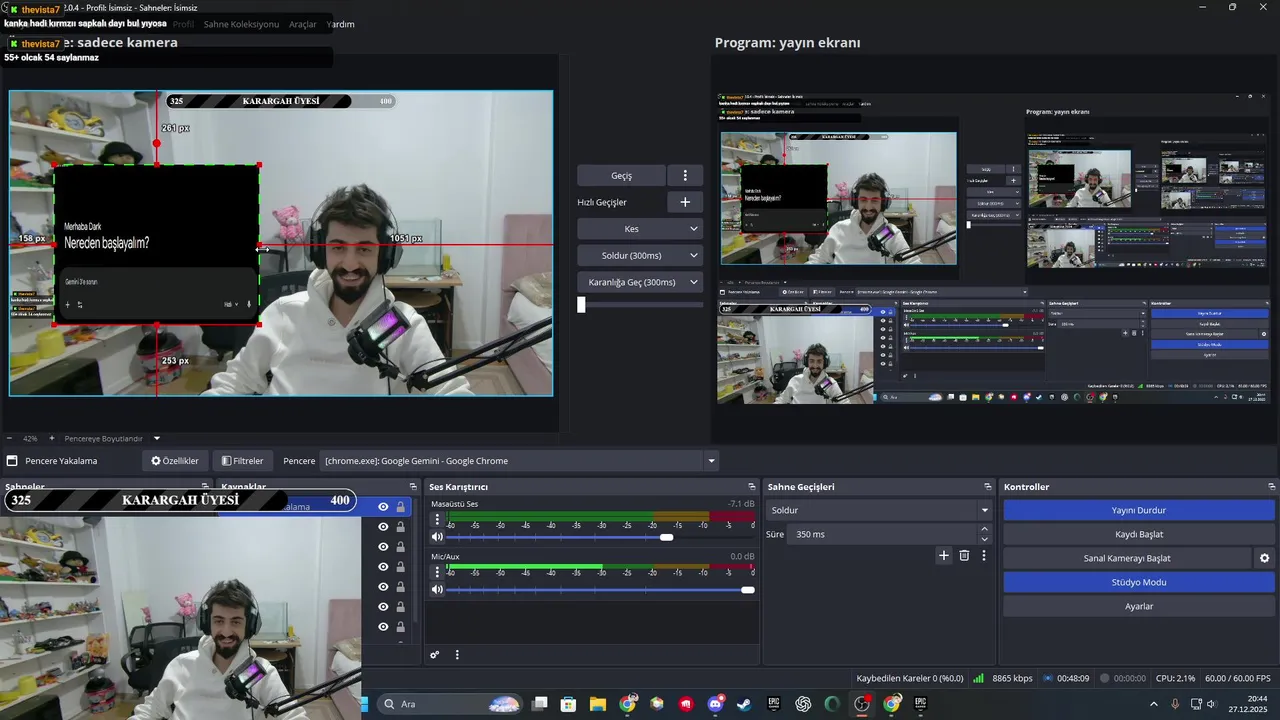Zoom in the preview with the plus icon

click(x=52, y=438)
